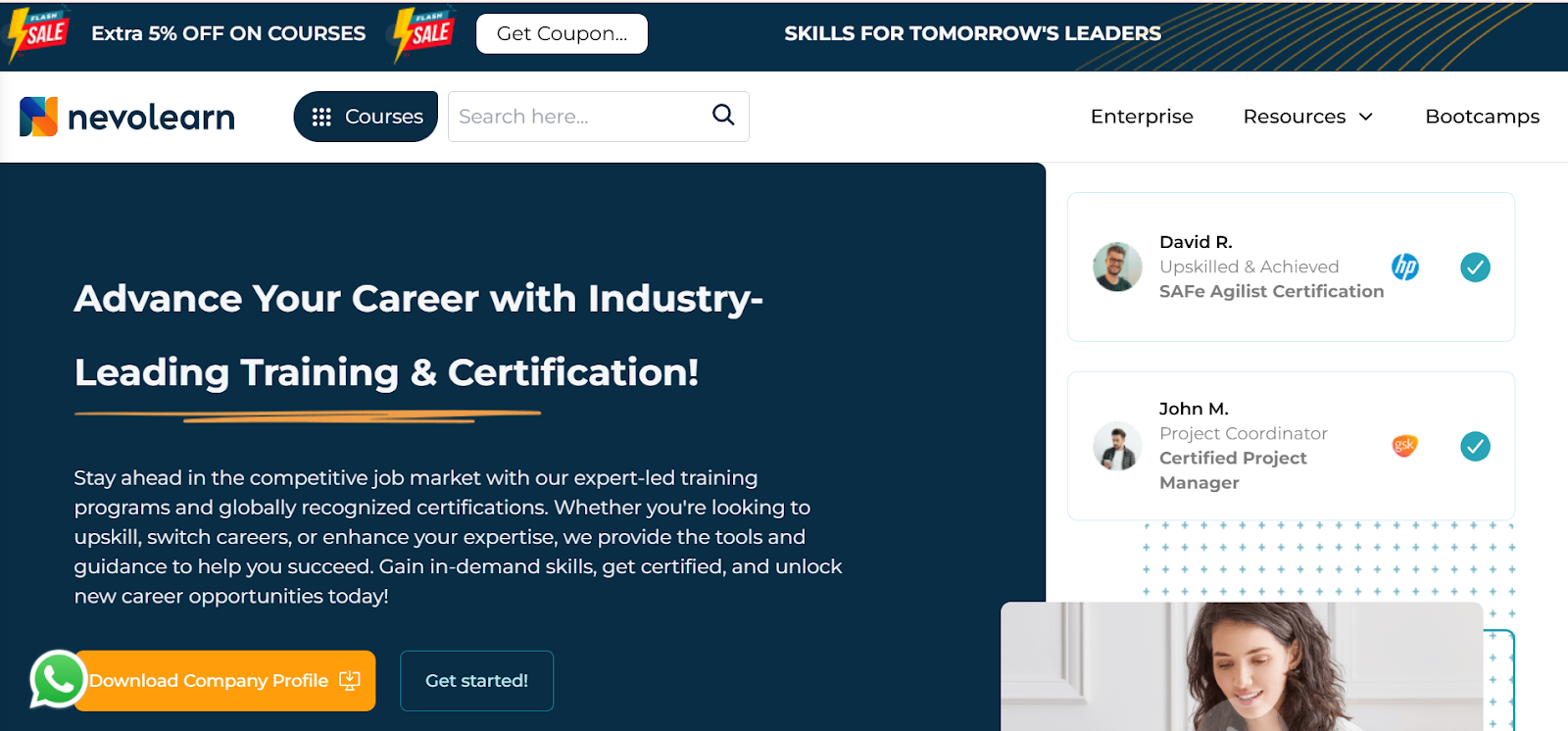Open the Enterprise nav link
This screenshot has height=731, width=1568.
click(1142, 117)
